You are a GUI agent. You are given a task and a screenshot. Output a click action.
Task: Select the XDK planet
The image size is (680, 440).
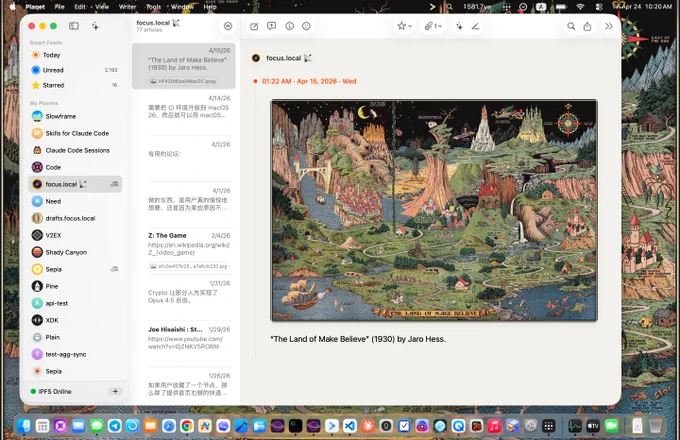pos(75,320)
